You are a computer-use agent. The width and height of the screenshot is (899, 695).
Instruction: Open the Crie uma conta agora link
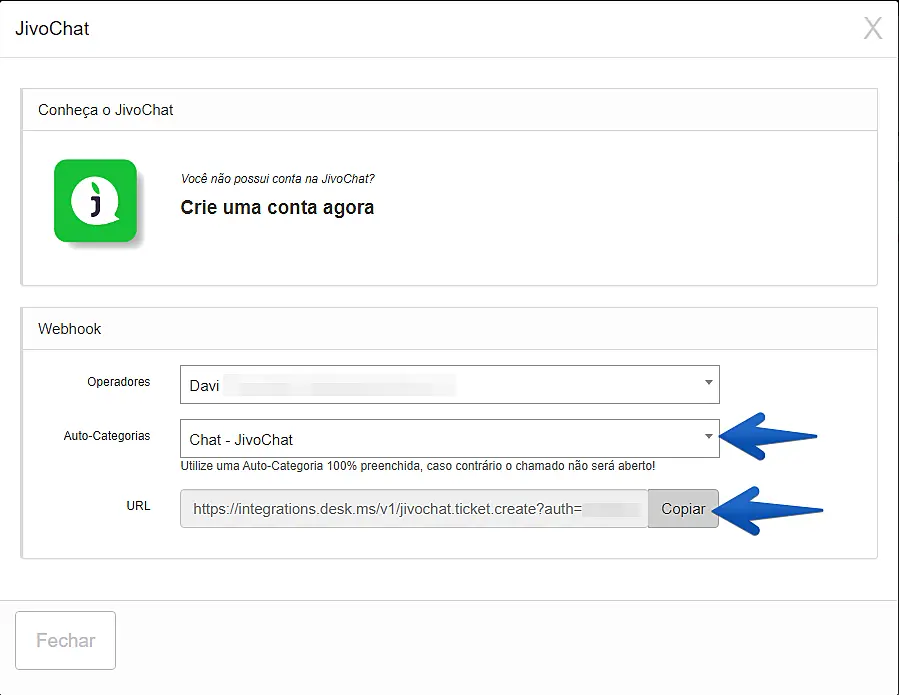pos(277,208)
